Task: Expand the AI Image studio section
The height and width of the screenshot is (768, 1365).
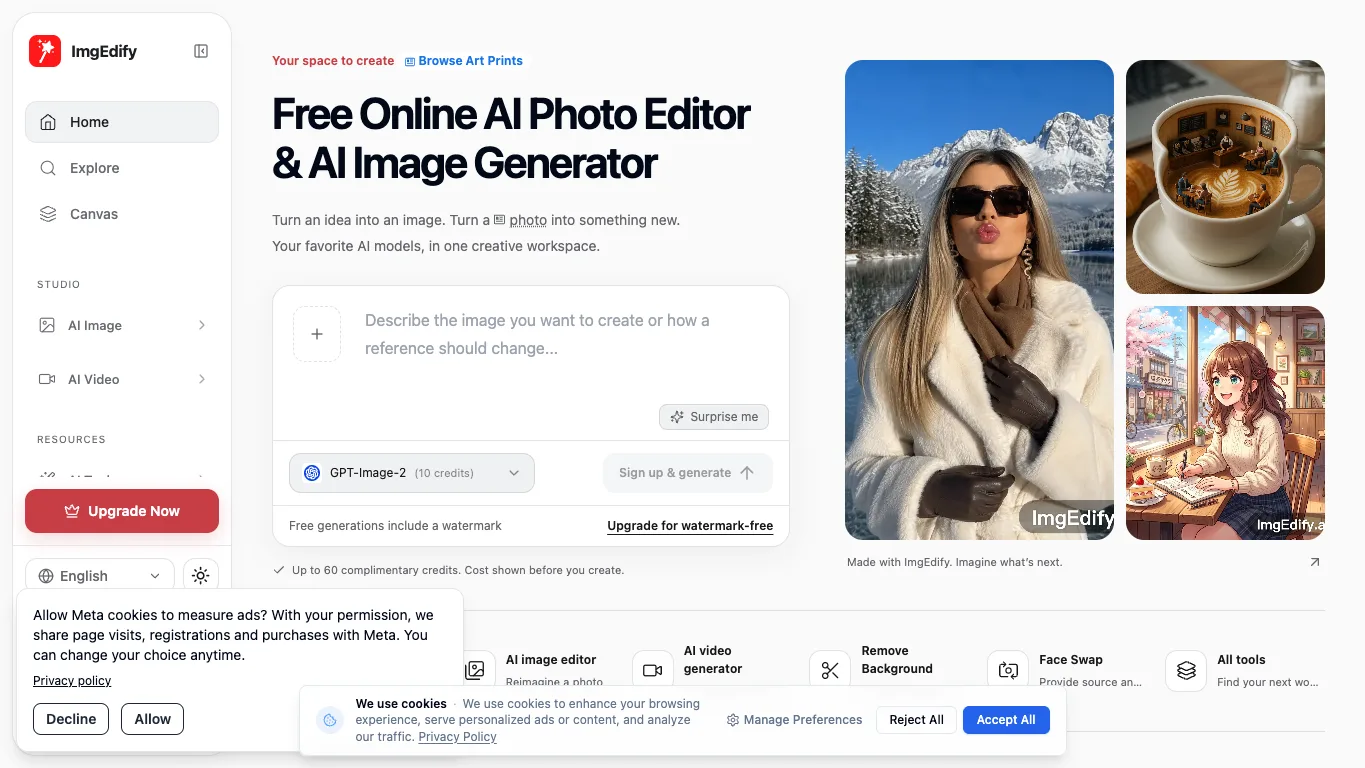Action: tap(122, 325)
